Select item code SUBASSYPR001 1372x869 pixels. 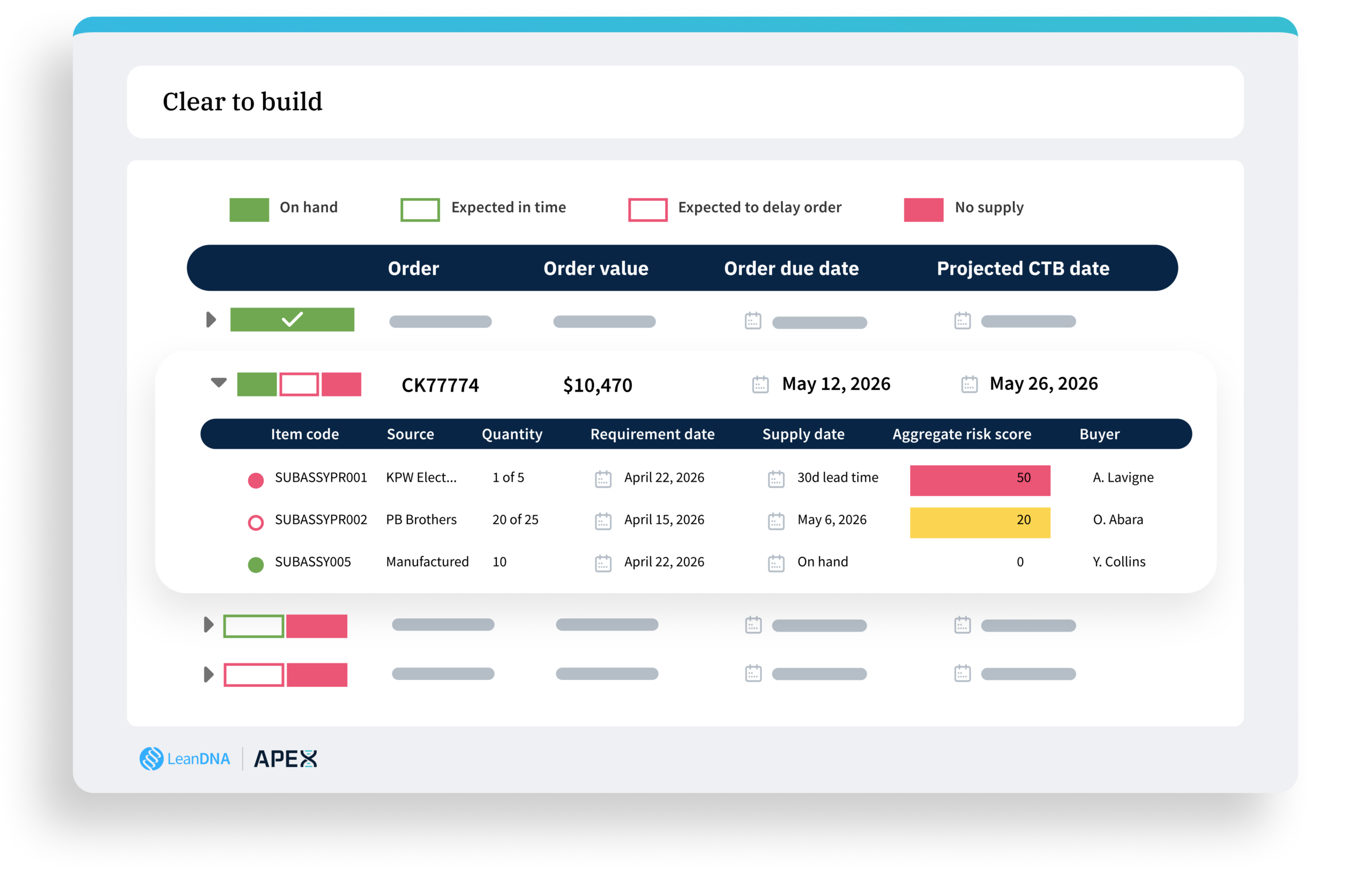pos(322,478)
